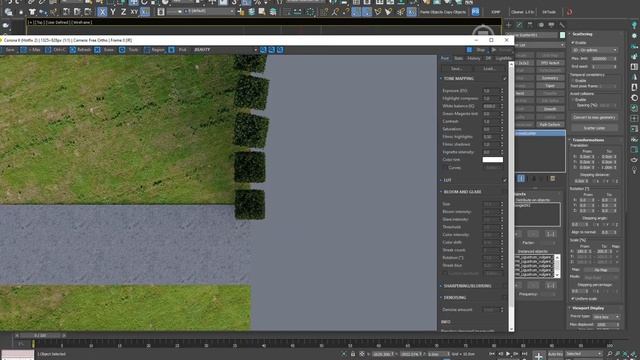Collapse the TONE MAPPING section

(459, 78)
